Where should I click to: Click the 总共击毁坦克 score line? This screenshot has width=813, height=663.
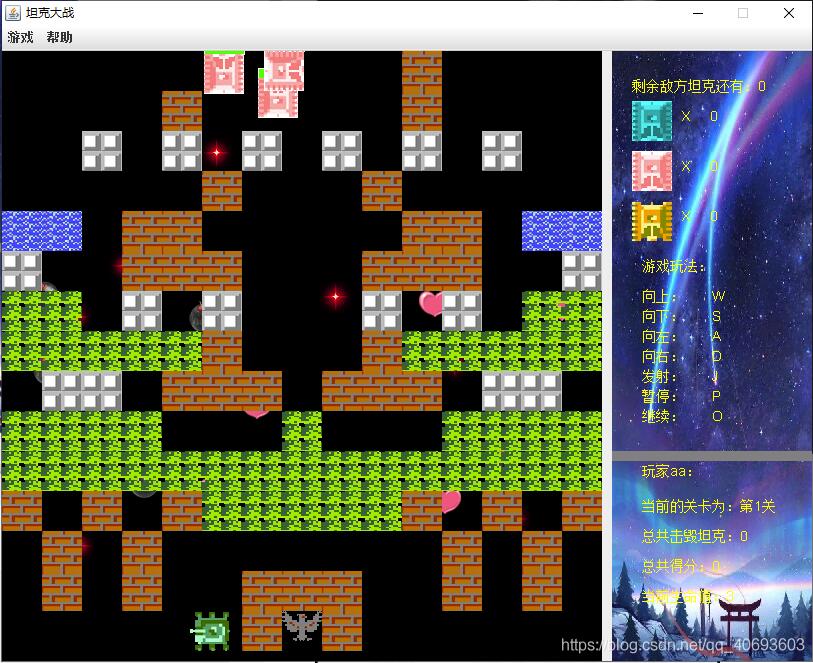click(694, 536)
